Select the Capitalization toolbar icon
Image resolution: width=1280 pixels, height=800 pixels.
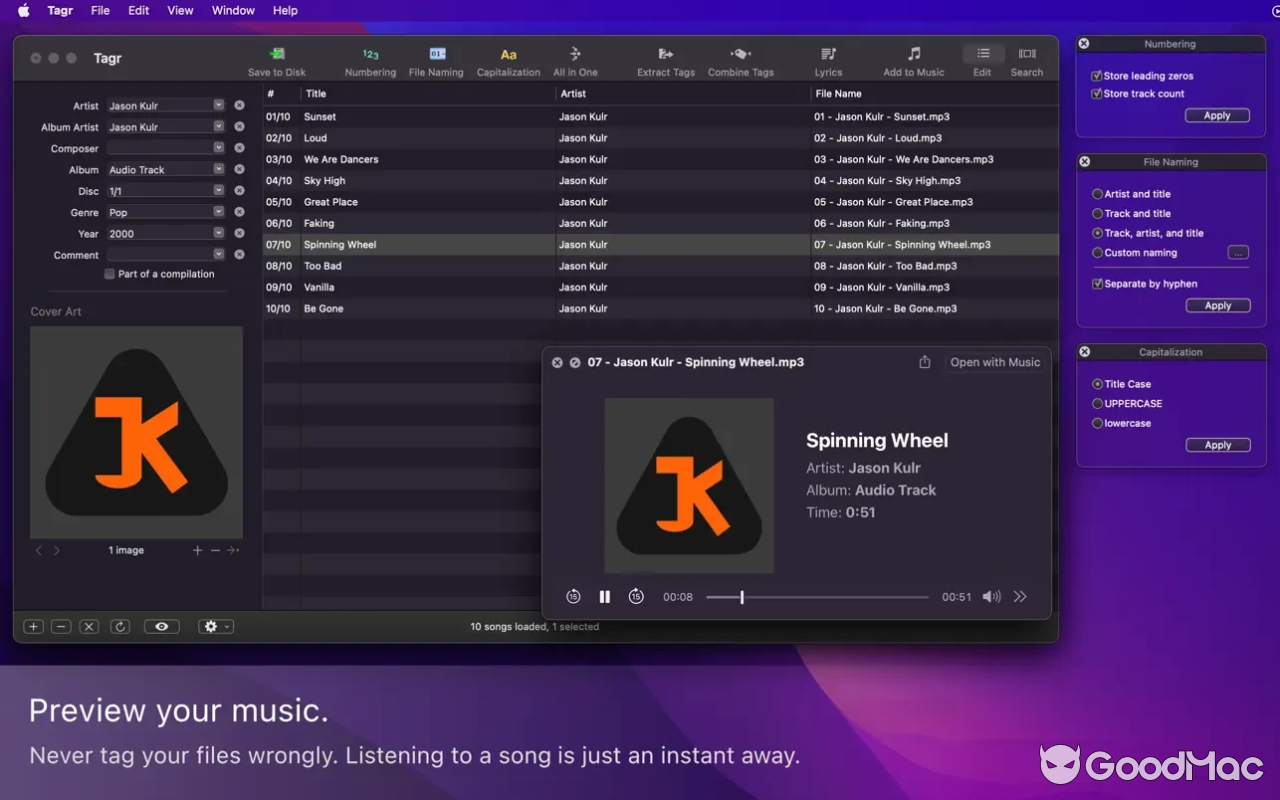coord(508,54)
